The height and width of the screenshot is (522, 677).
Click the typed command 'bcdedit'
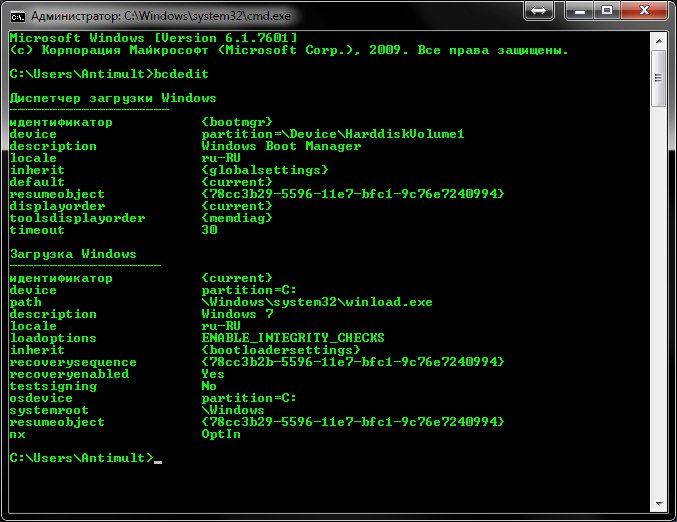(x=181, y=74)
